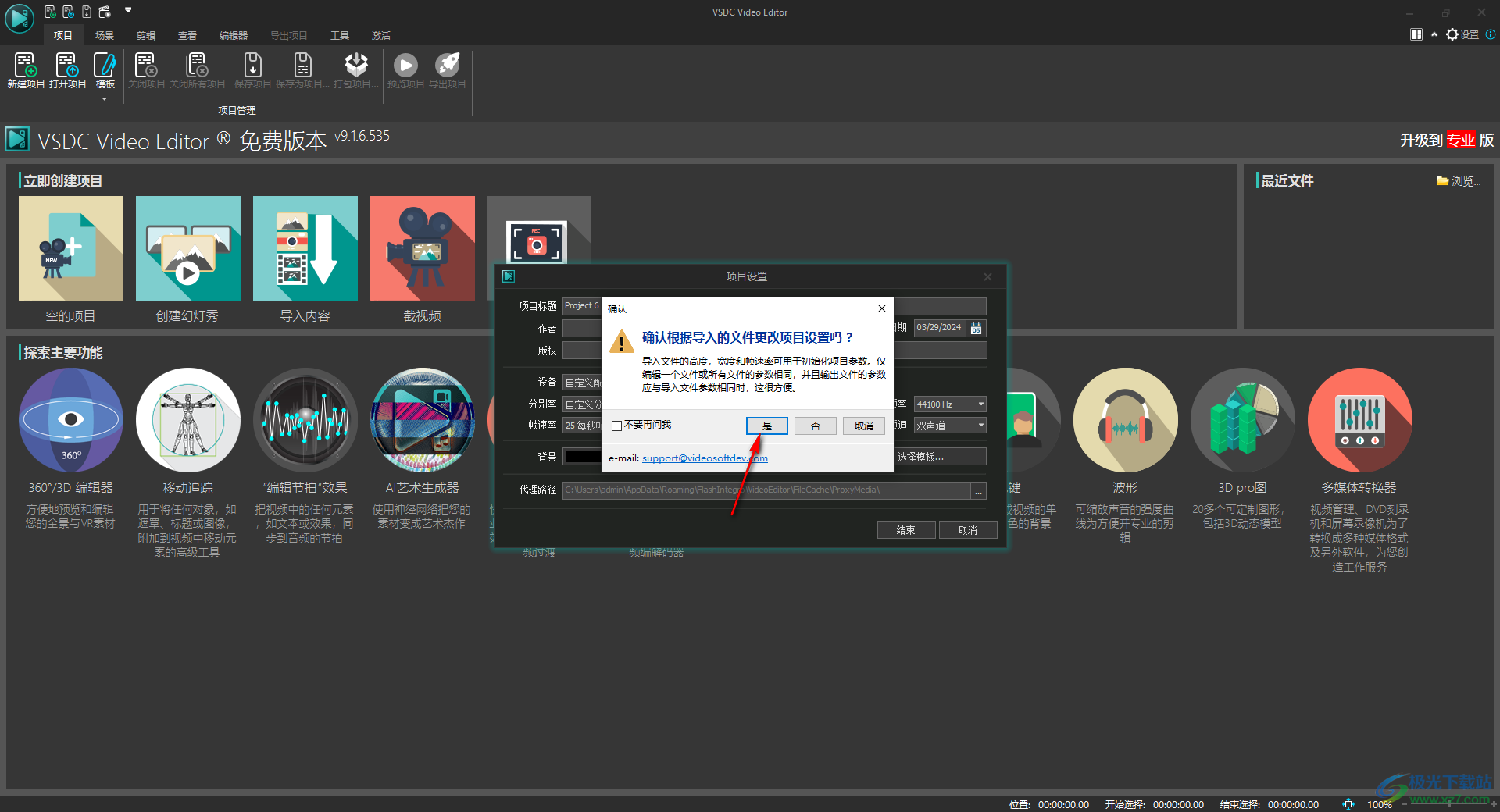Expand the small arrow next to 设置

(x=1434, y=34)
